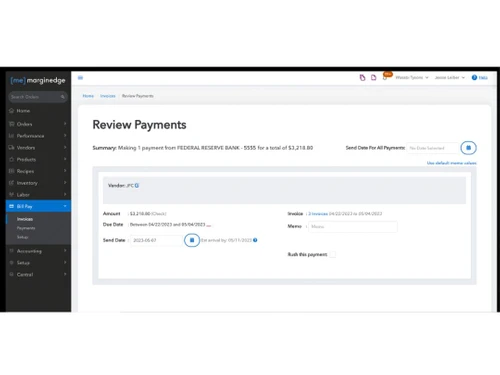Click the Recipes icon in sidebar
Image resolution: width=500 pixels, height=375 pixels.
coord(11,171)
